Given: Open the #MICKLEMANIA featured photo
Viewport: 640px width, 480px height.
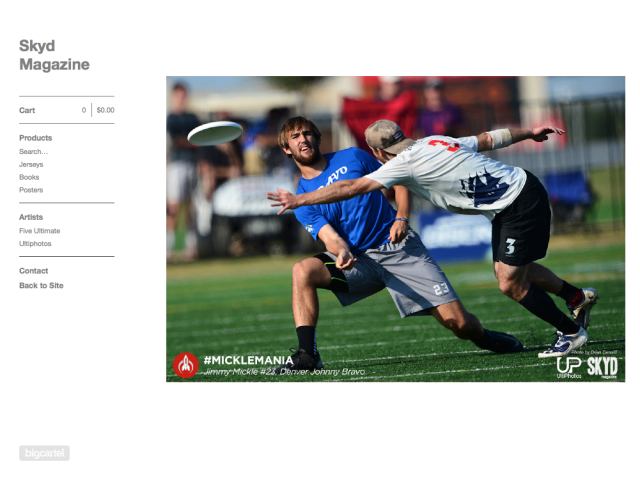Looking at the screenshot, I should tap(395, 229).
